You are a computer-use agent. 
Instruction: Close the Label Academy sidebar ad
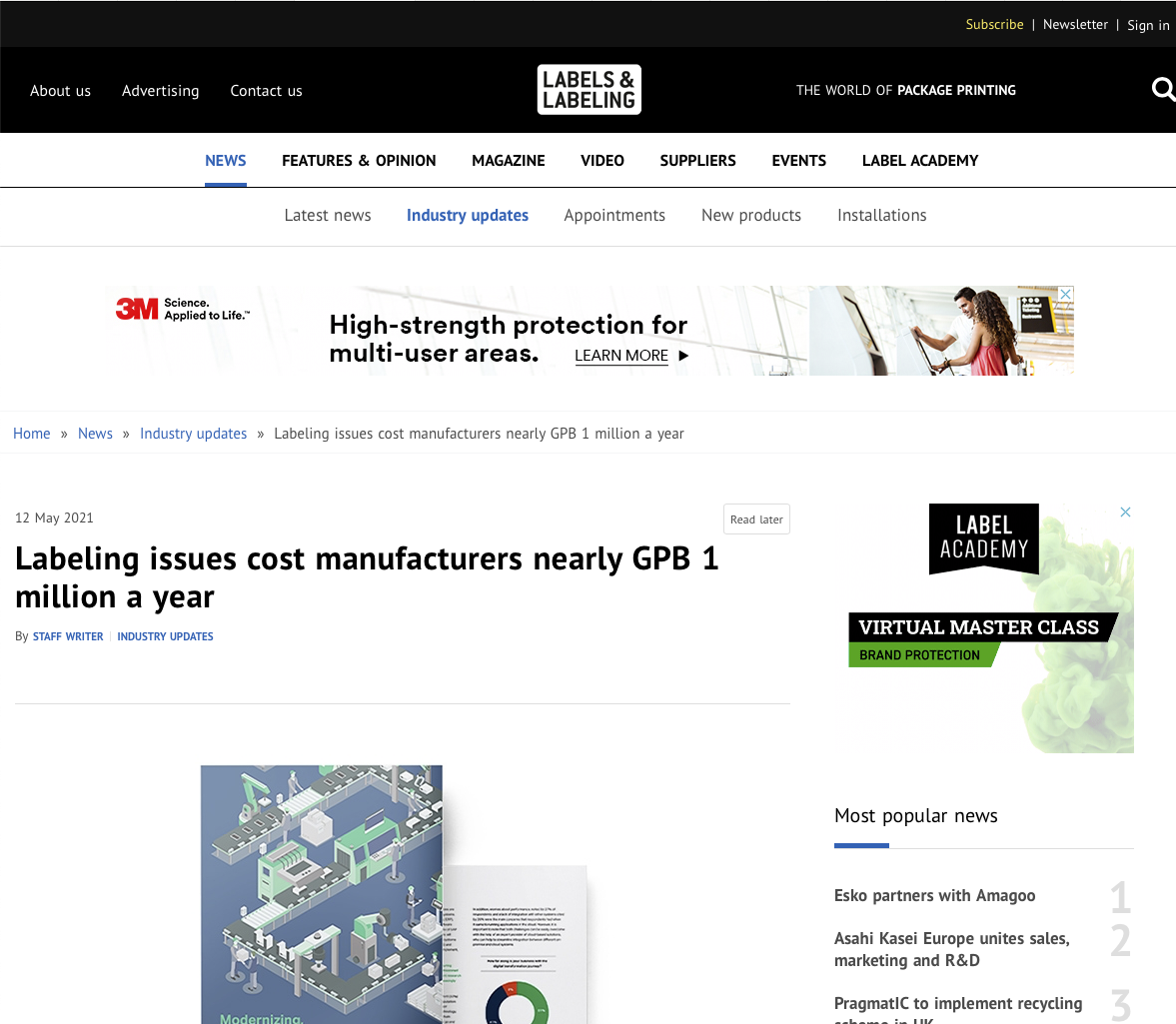[1125, 512]
